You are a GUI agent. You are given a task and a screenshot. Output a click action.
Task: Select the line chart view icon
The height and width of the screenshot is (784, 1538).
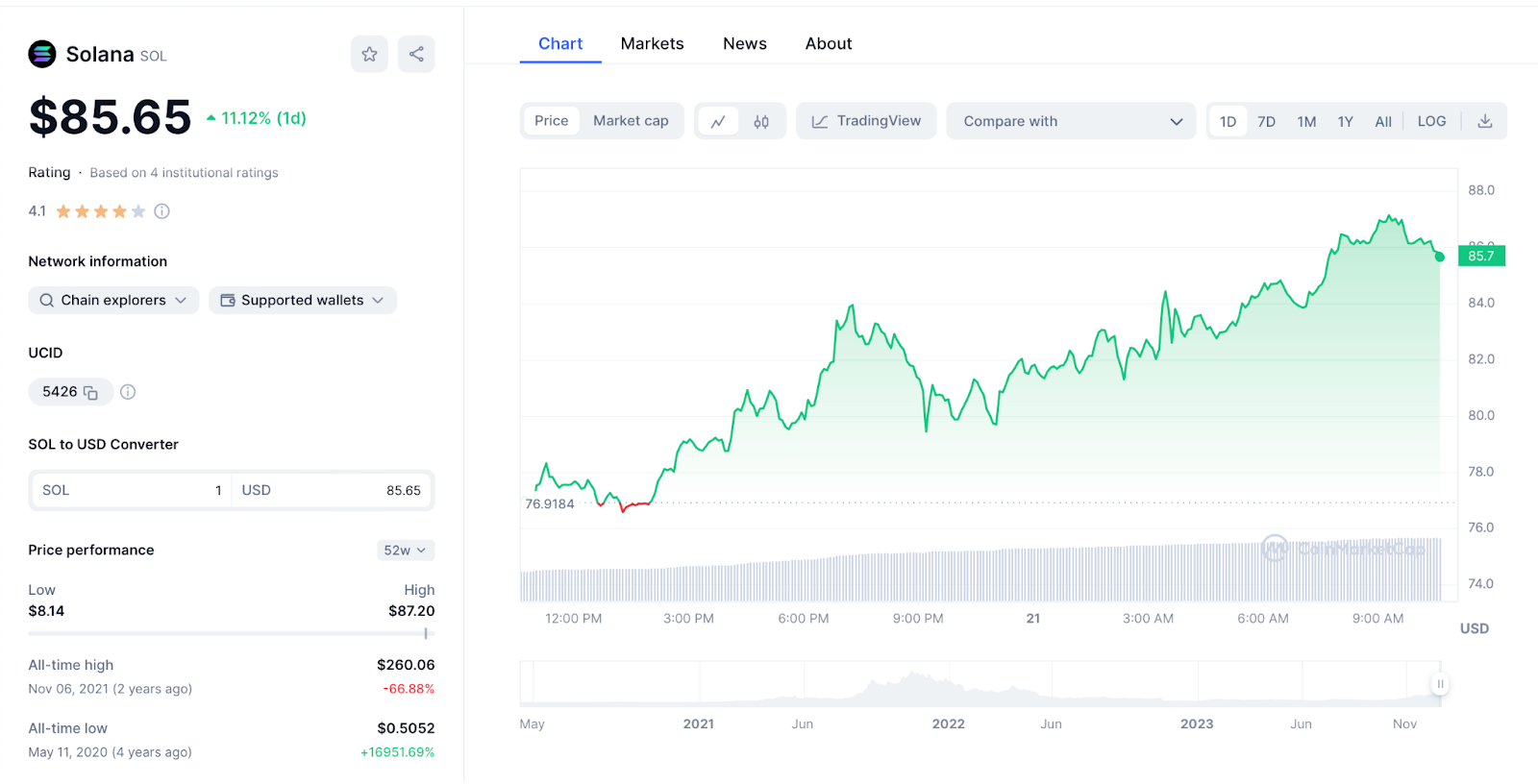click(718, 121)
